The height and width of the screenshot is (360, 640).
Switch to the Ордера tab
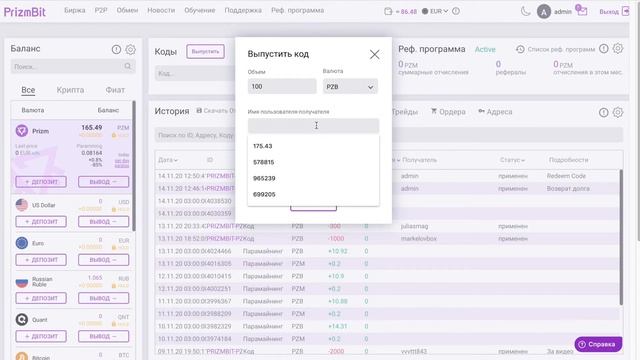coord(448,111)
